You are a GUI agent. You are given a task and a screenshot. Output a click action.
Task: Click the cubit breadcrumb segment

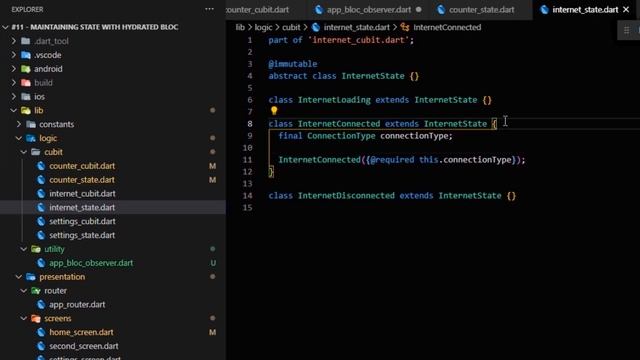[x=291, y=27]
